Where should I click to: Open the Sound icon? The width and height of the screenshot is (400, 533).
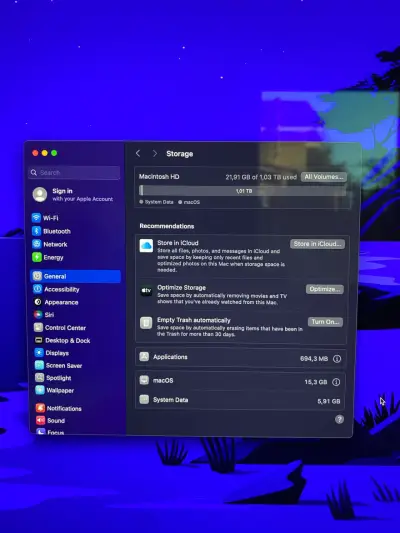tap(41, 420)
